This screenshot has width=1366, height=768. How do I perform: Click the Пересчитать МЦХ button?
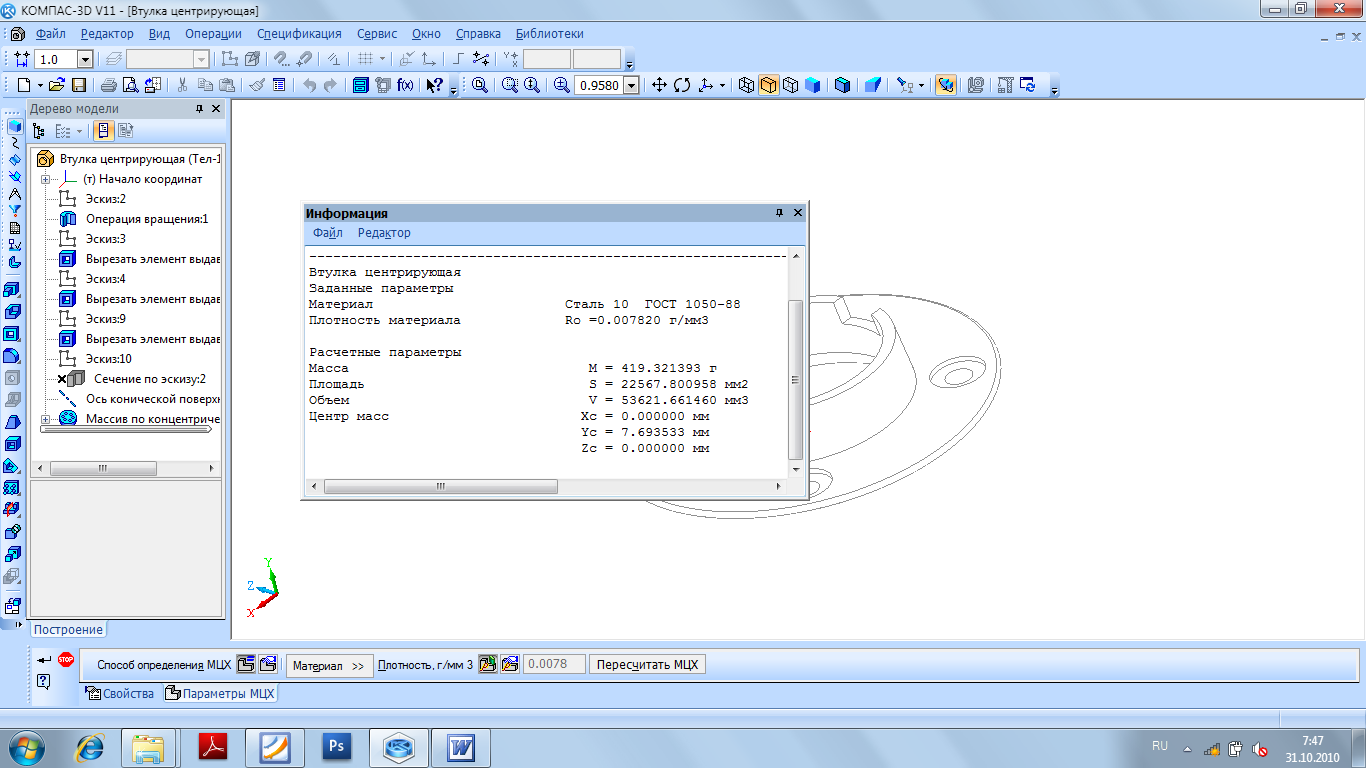tap(647, 665)
